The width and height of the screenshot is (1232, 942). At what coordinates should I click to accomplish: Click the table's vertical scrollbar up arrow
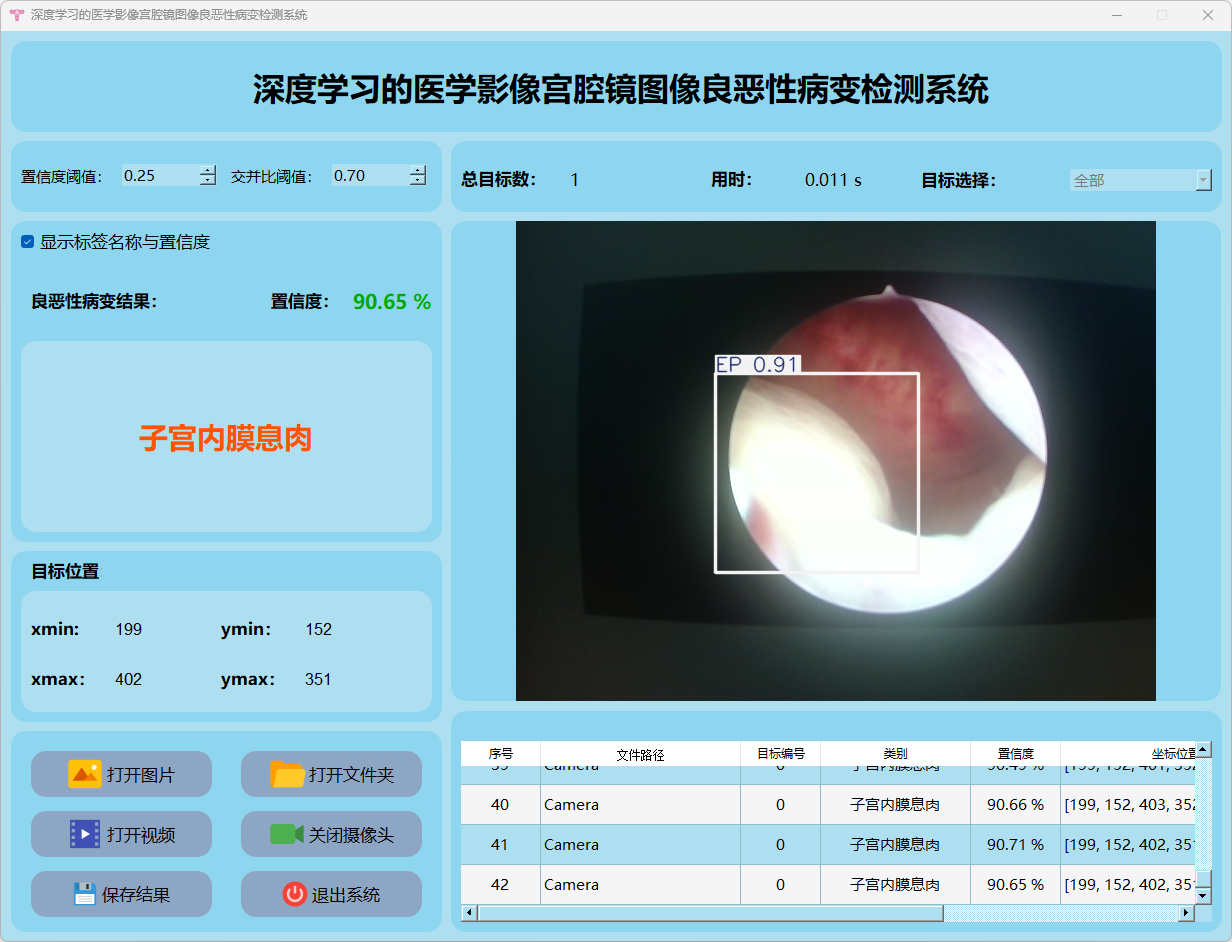(1204, 749)
